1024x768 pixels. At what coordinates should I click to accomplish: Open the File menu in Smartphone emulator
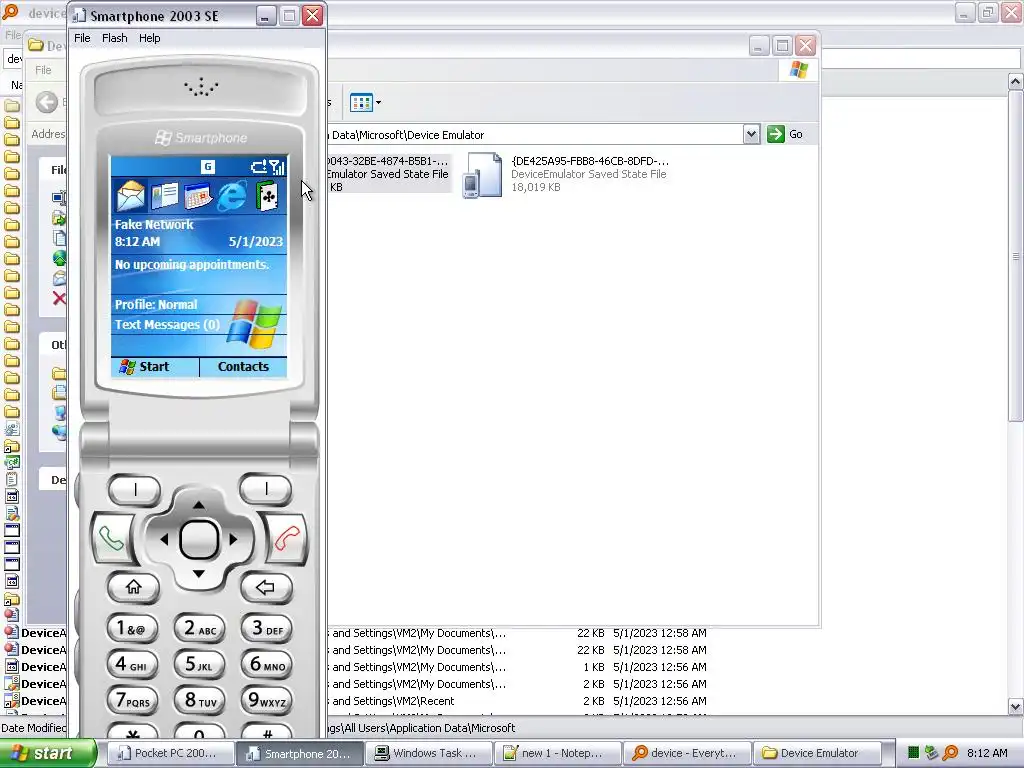[x=82, y=38]
